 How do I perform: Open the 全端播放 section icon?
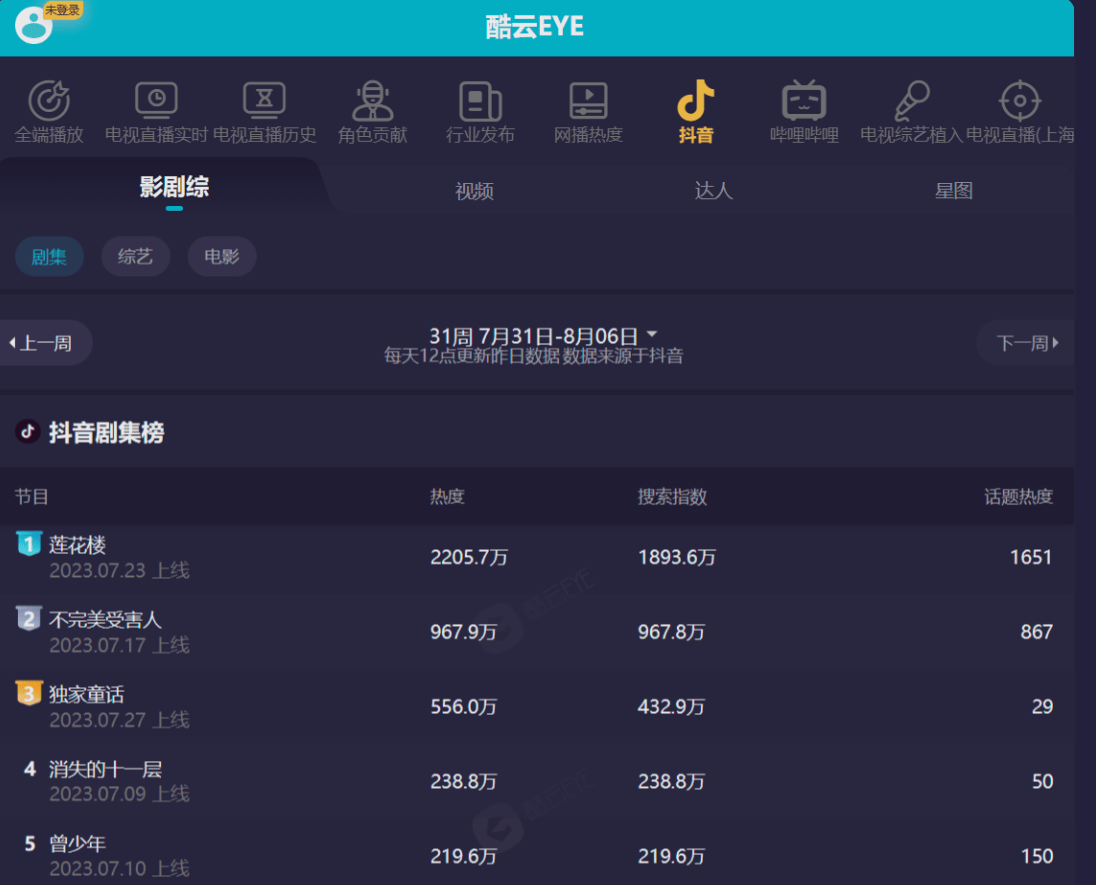click(x=49, y=101)
